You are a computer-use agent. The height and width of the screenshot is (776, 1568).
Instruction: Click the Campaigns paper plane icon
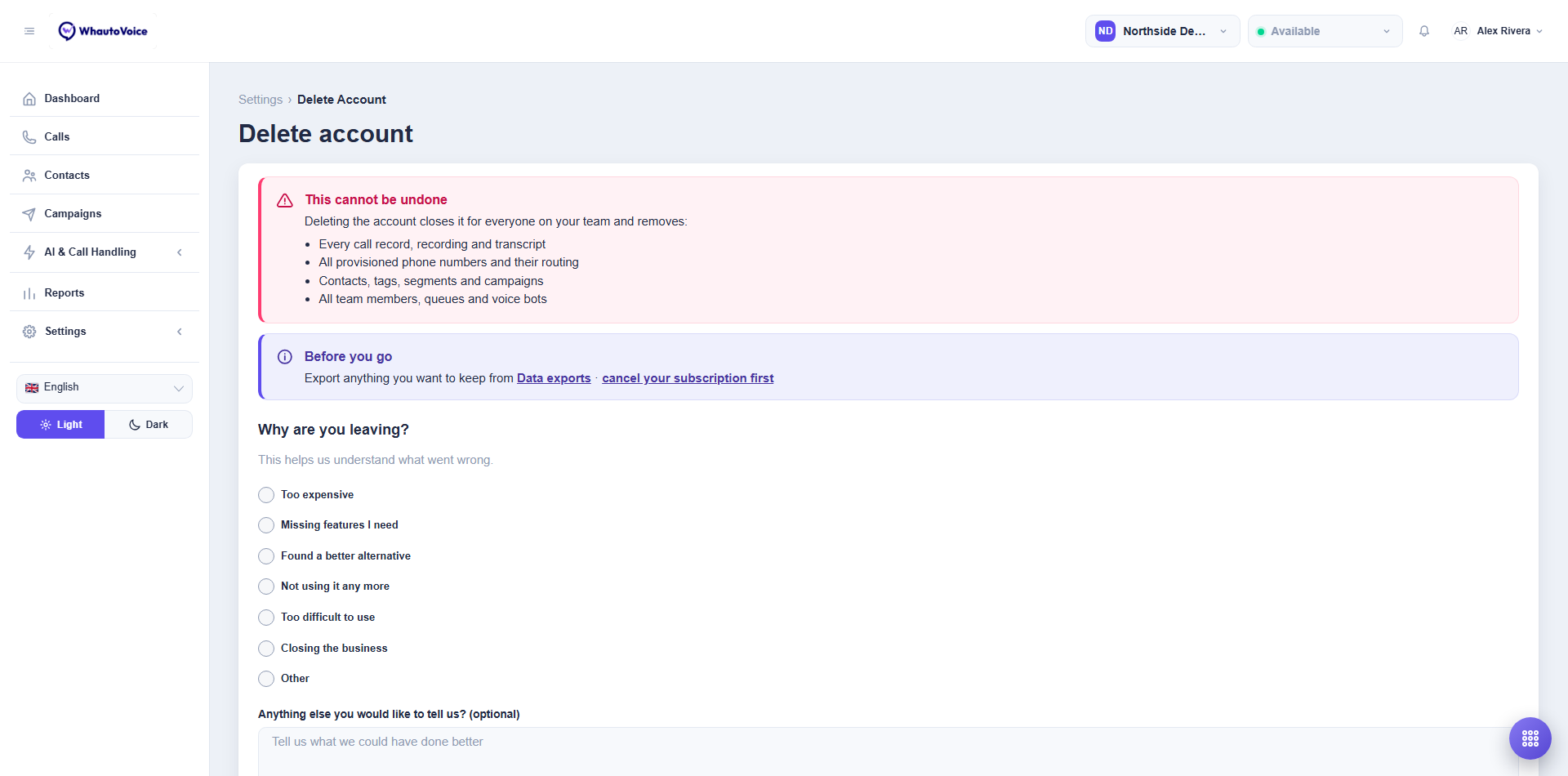(x=29, y=214)
